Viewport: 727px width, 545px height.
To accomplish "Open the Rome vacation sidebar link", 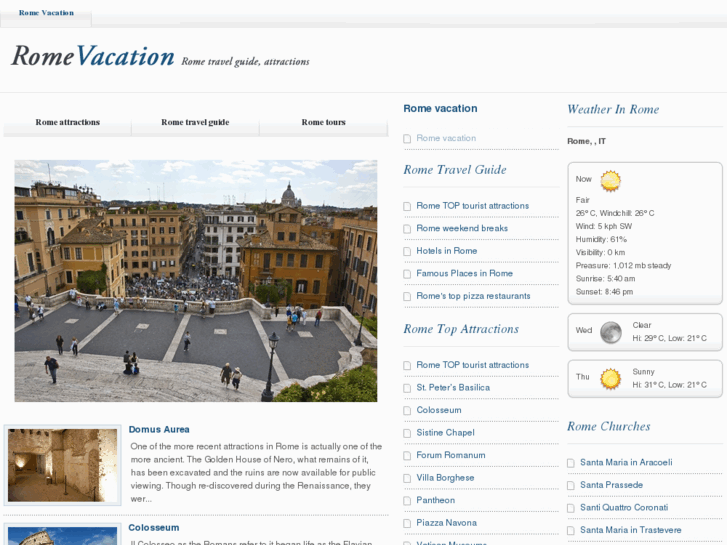I will point(446,138).
